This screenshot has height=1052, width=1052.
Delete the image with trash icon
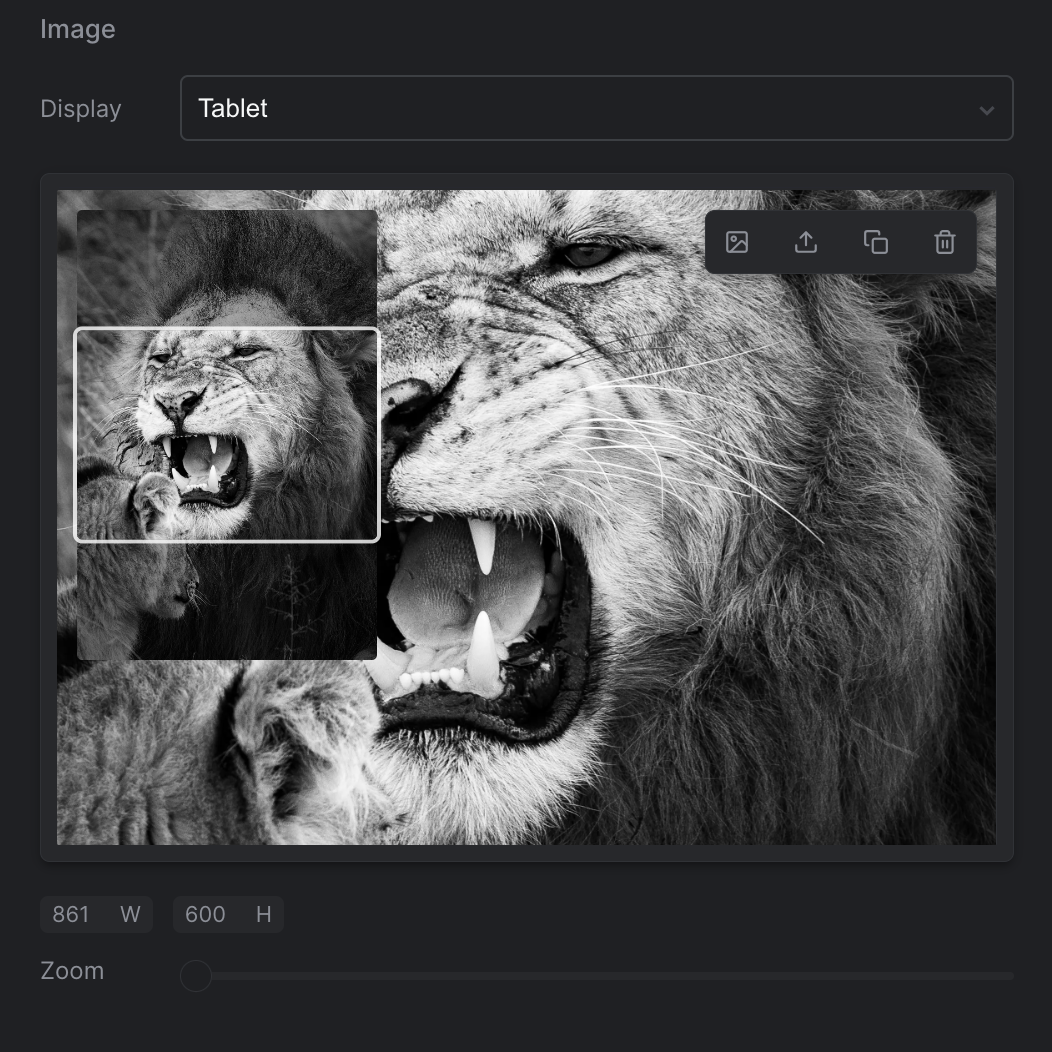945,242
